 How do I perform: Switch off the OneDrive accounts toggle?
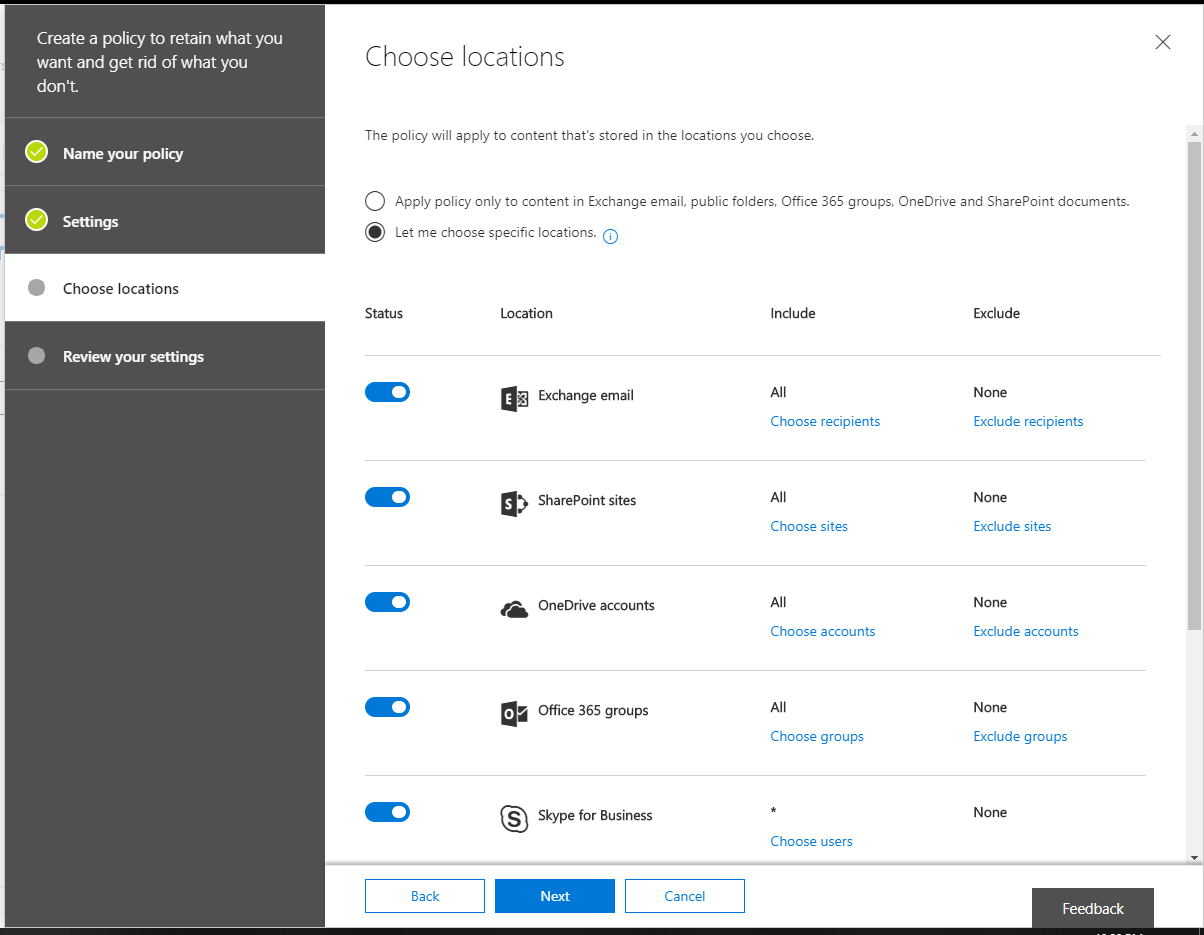pyautogui.click(x=387, y=602)
